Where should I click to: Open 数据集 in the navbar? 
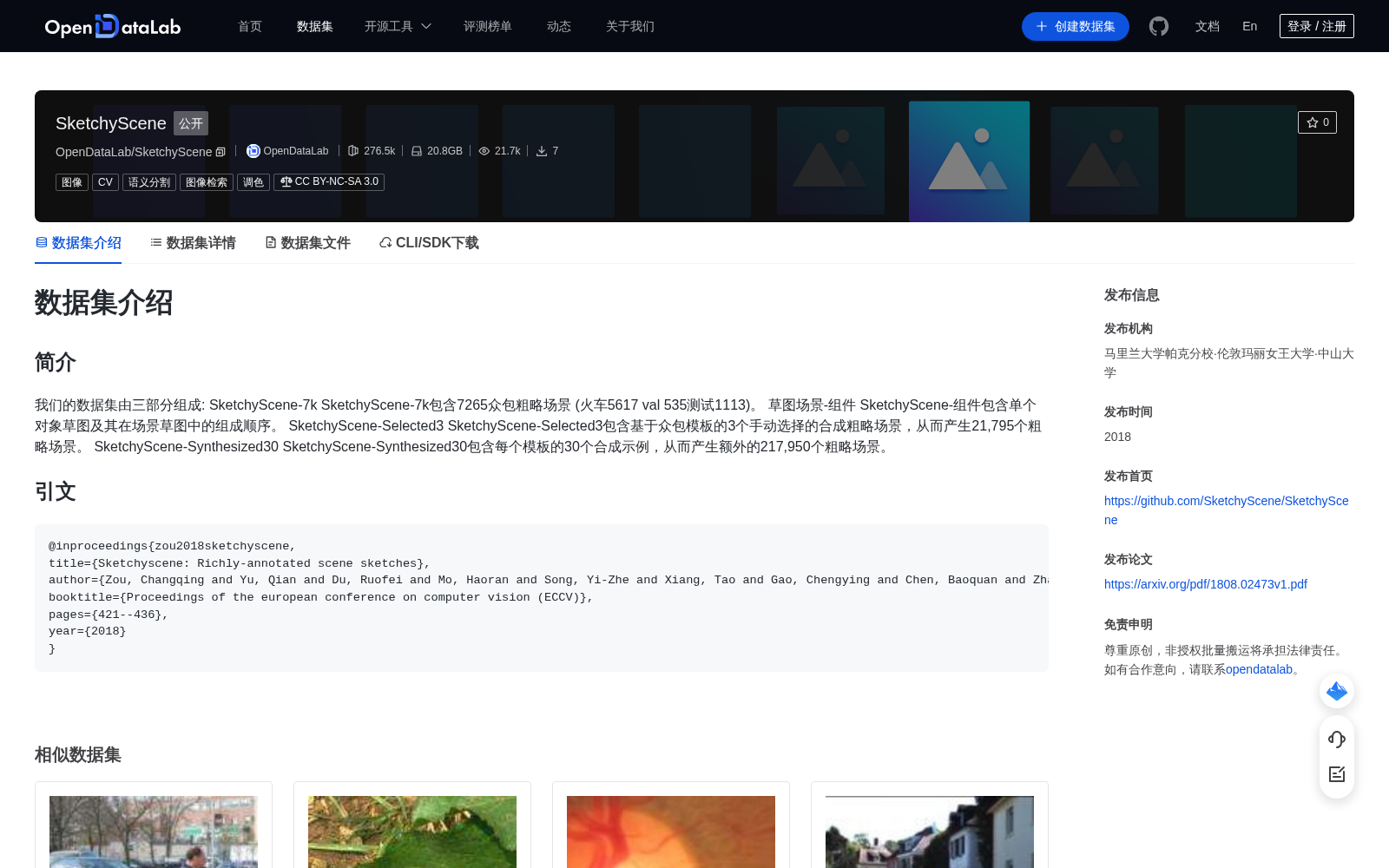tap(315, 26)
